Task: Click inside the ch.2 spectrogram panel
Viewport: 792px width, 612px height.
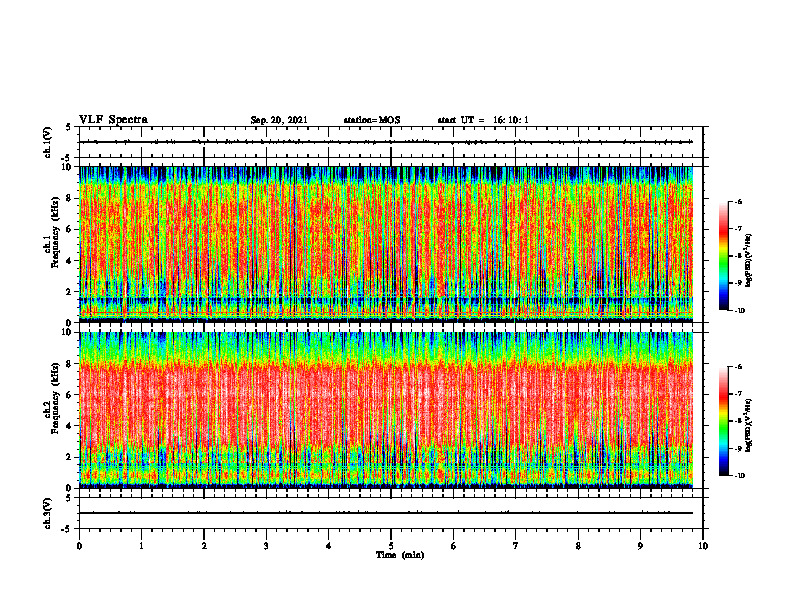Action: click(x=386, y=410)
